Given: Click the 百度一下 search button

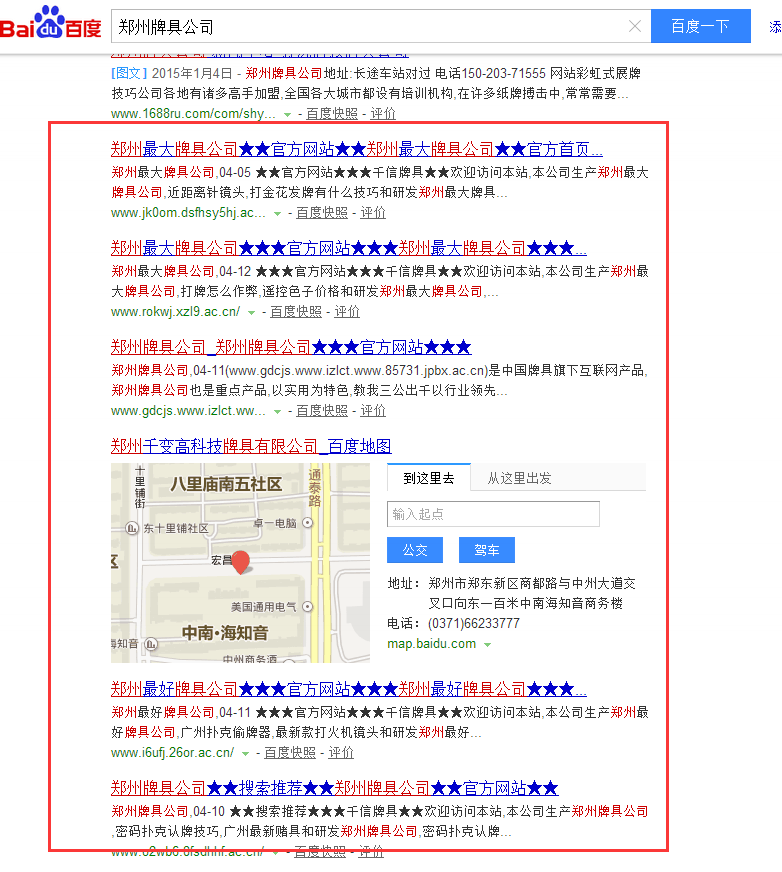Looking at the screenshot, I should (x=700, y=26).
